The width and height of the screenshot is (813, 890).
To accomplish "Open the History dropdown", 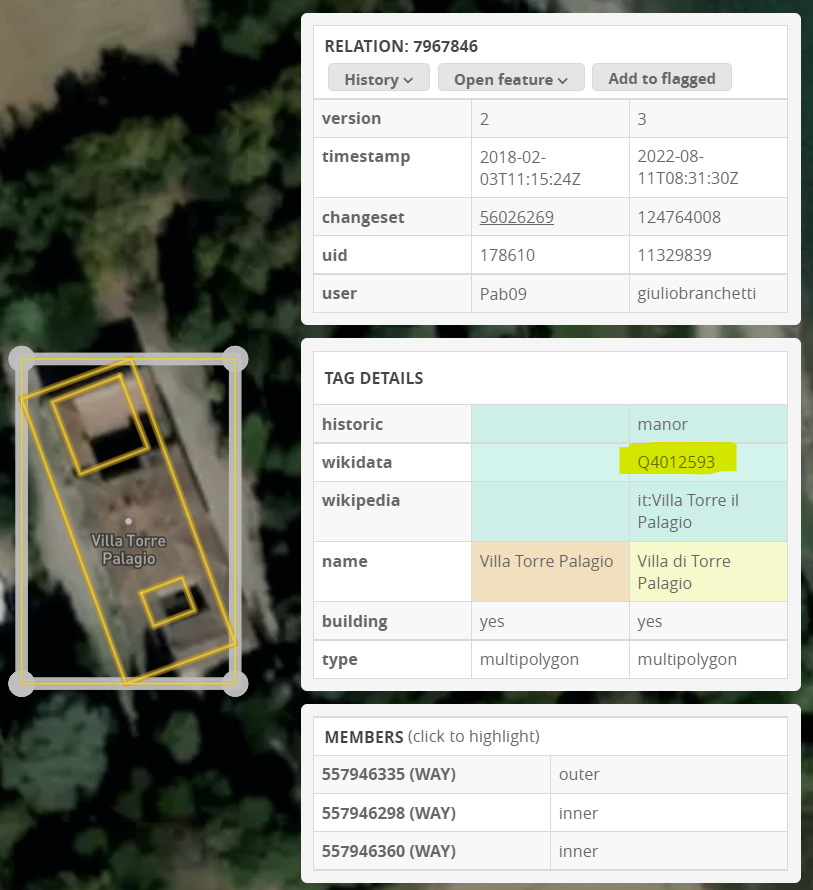I will click(378, 77).
